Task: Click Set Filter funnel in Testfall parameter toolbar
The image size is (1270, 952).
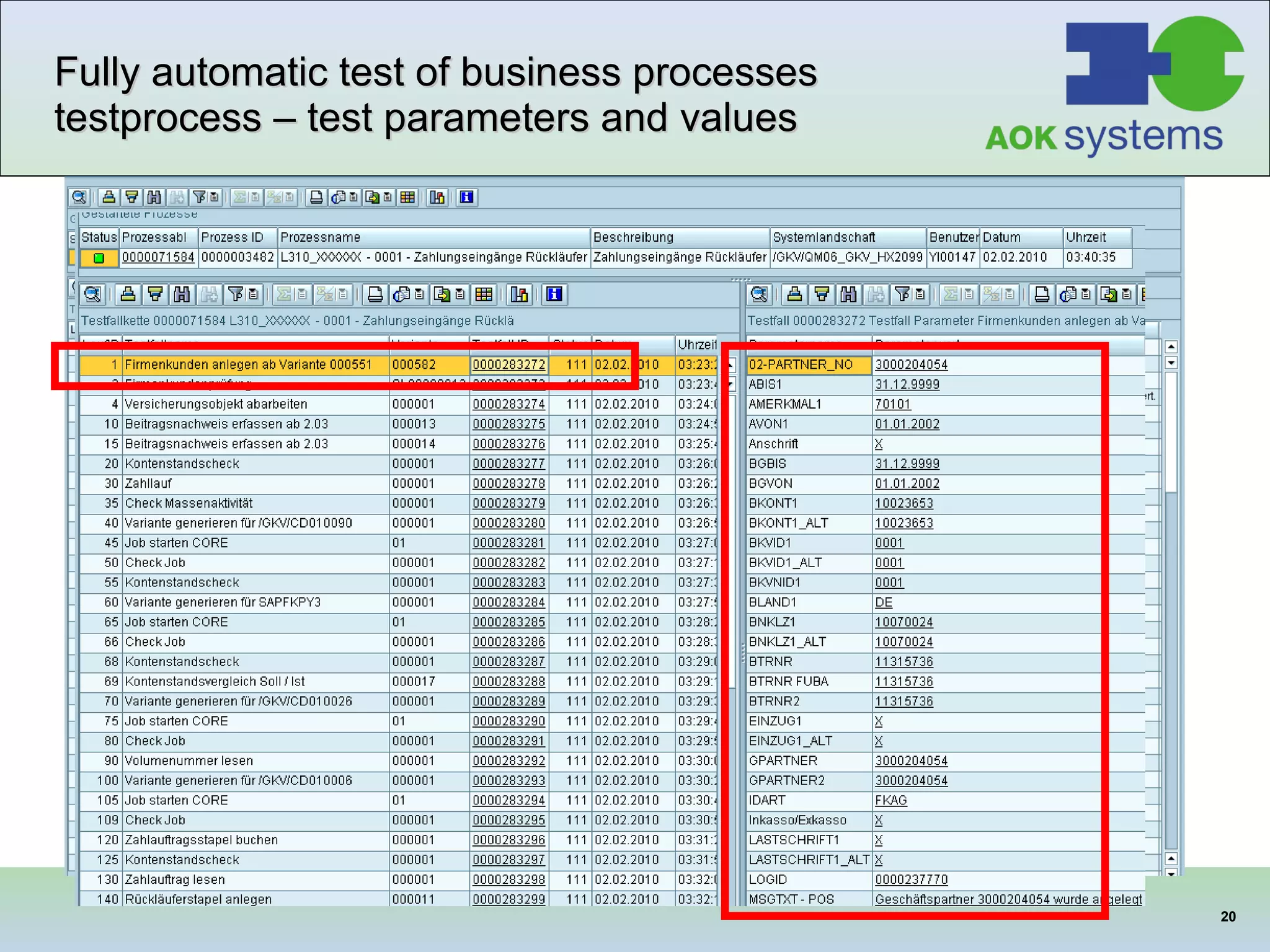Action: click(902, 294)
